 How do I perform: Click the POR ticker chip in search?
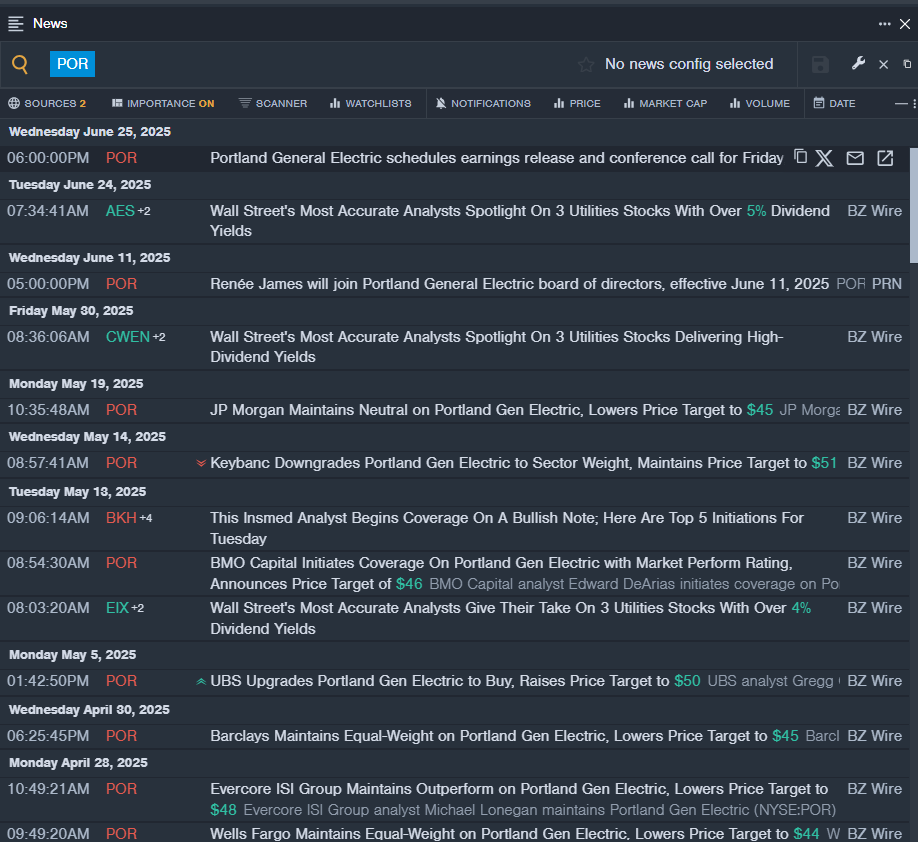(x=73, y=64)
